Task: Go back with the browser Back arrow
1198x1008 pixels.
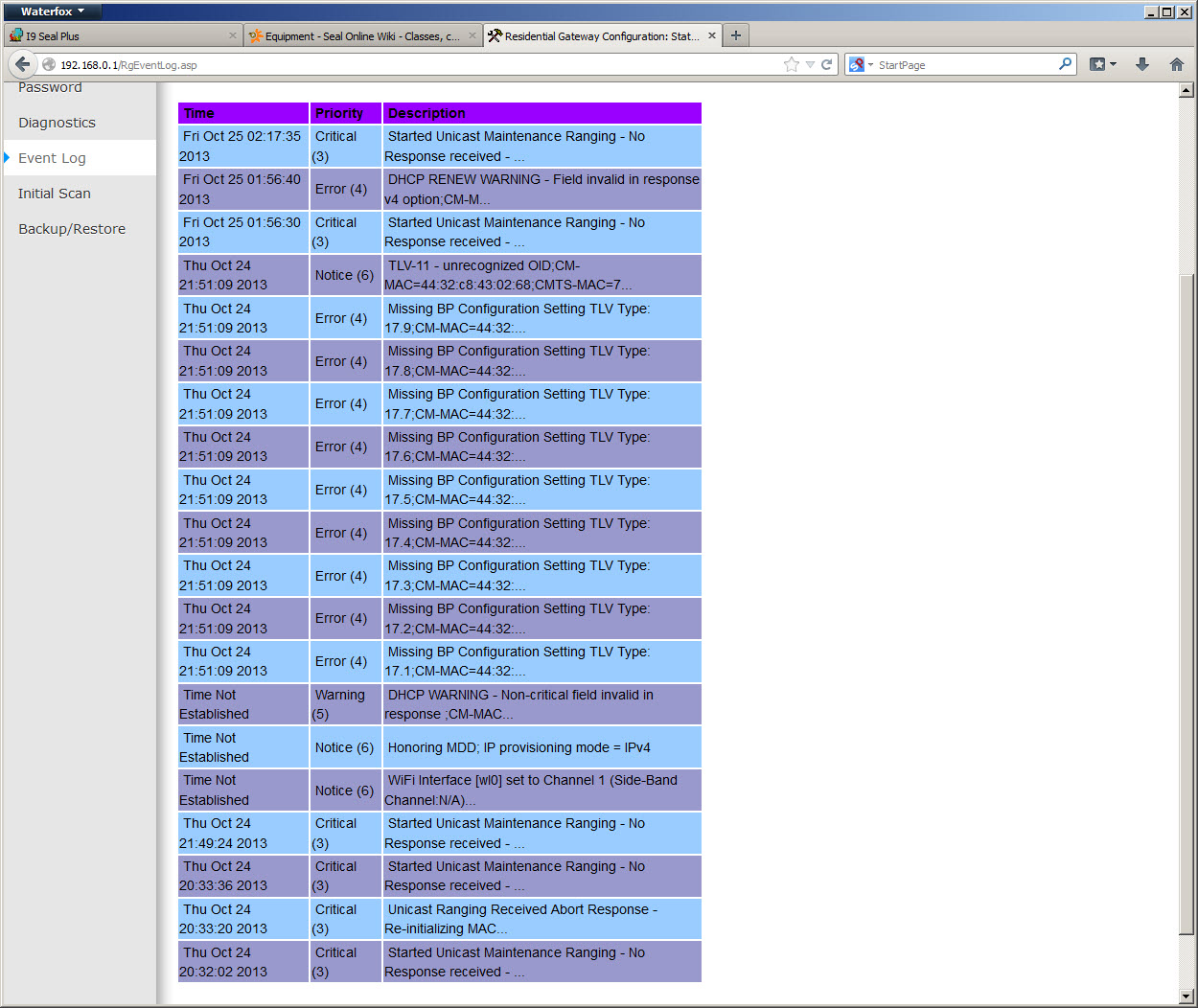Action: (23, 64)
